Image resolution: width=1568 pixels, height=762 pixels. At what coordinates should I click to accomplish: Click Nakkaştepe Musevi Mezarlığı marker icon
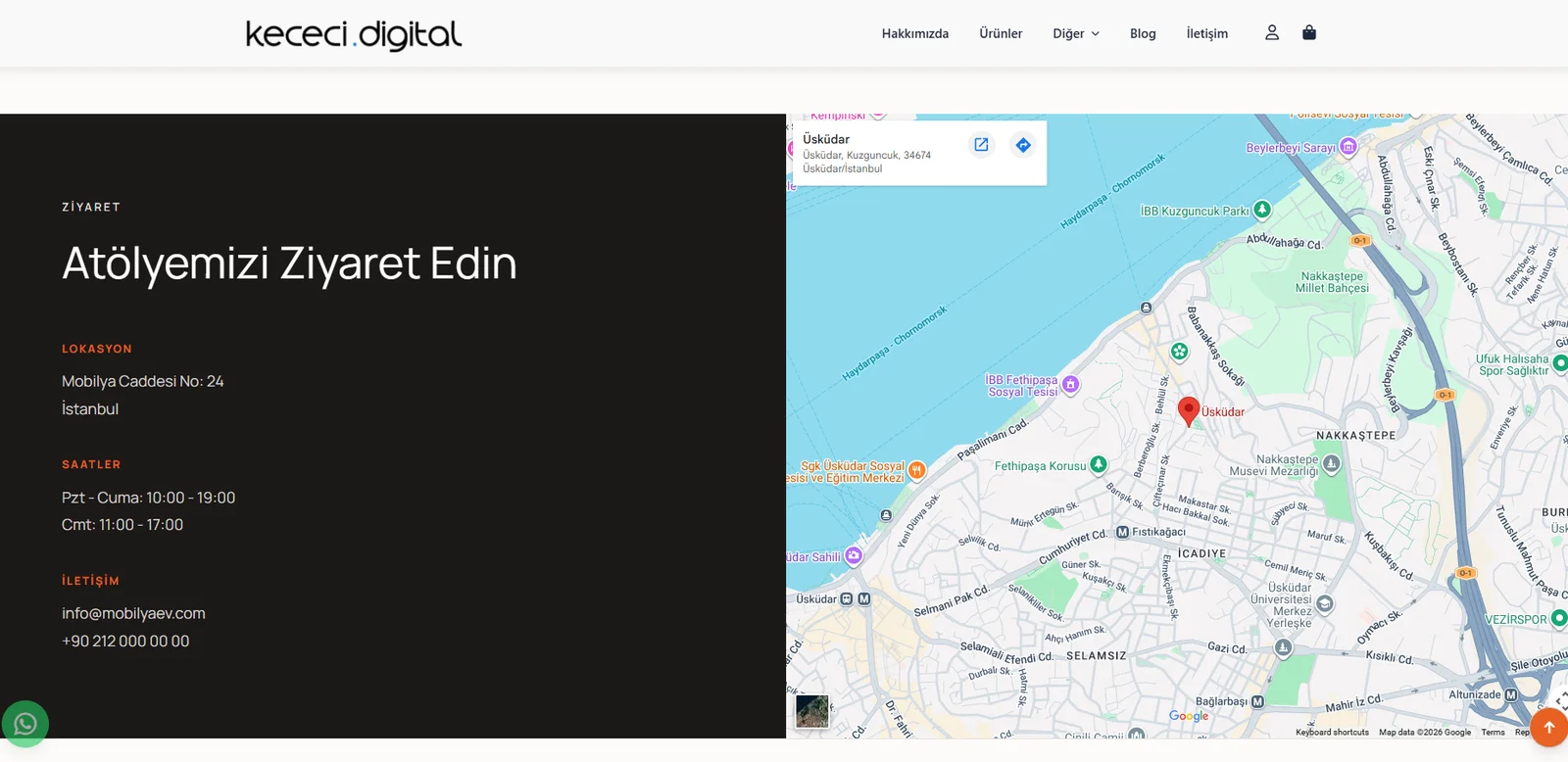pyautogui.click(x=1331, y=463)
